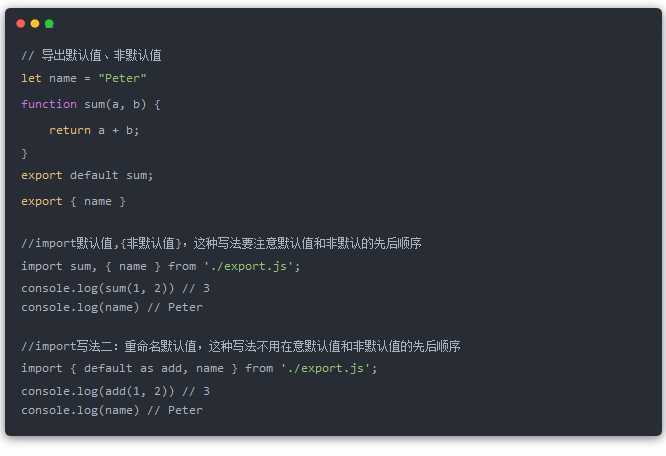This screenshot has width=666, height=456.
Task: Click the 'return' keyword
Action: point(69,130)
